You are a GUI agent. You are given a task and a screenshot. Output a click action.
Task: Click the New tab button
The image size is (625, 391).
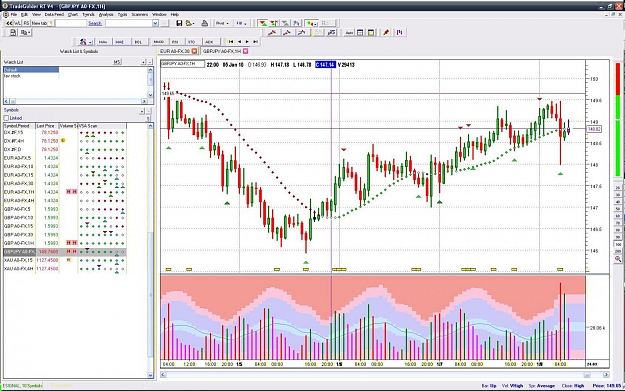pos(42,23)
